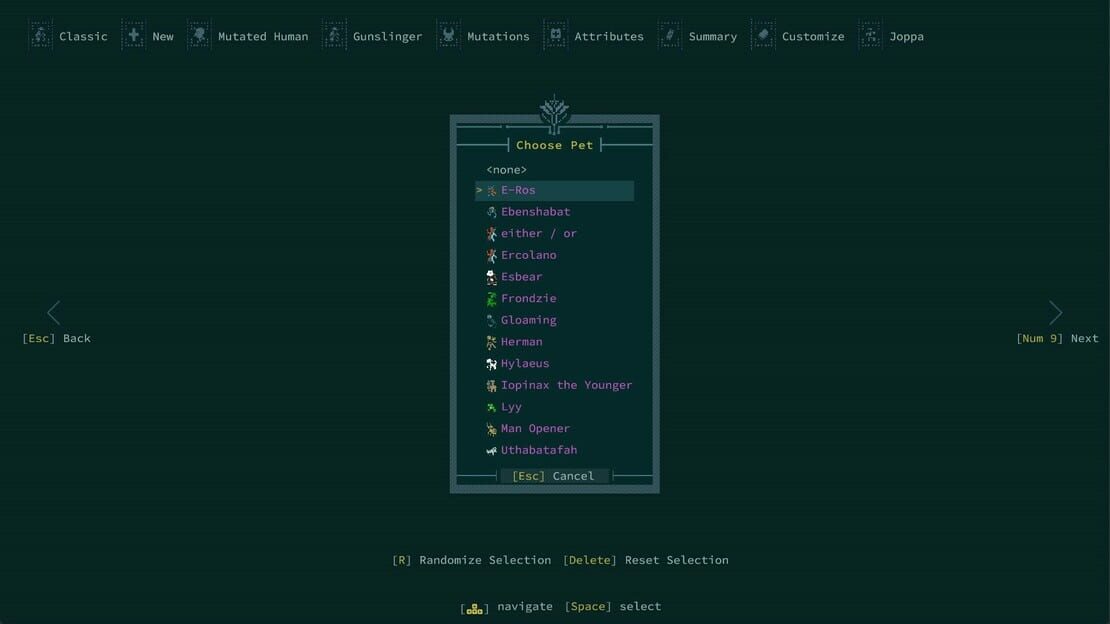This screenshot has width=1110, height=624.
Task: Click the Esbear pet sprite icon
Action: tap(491, 277)
